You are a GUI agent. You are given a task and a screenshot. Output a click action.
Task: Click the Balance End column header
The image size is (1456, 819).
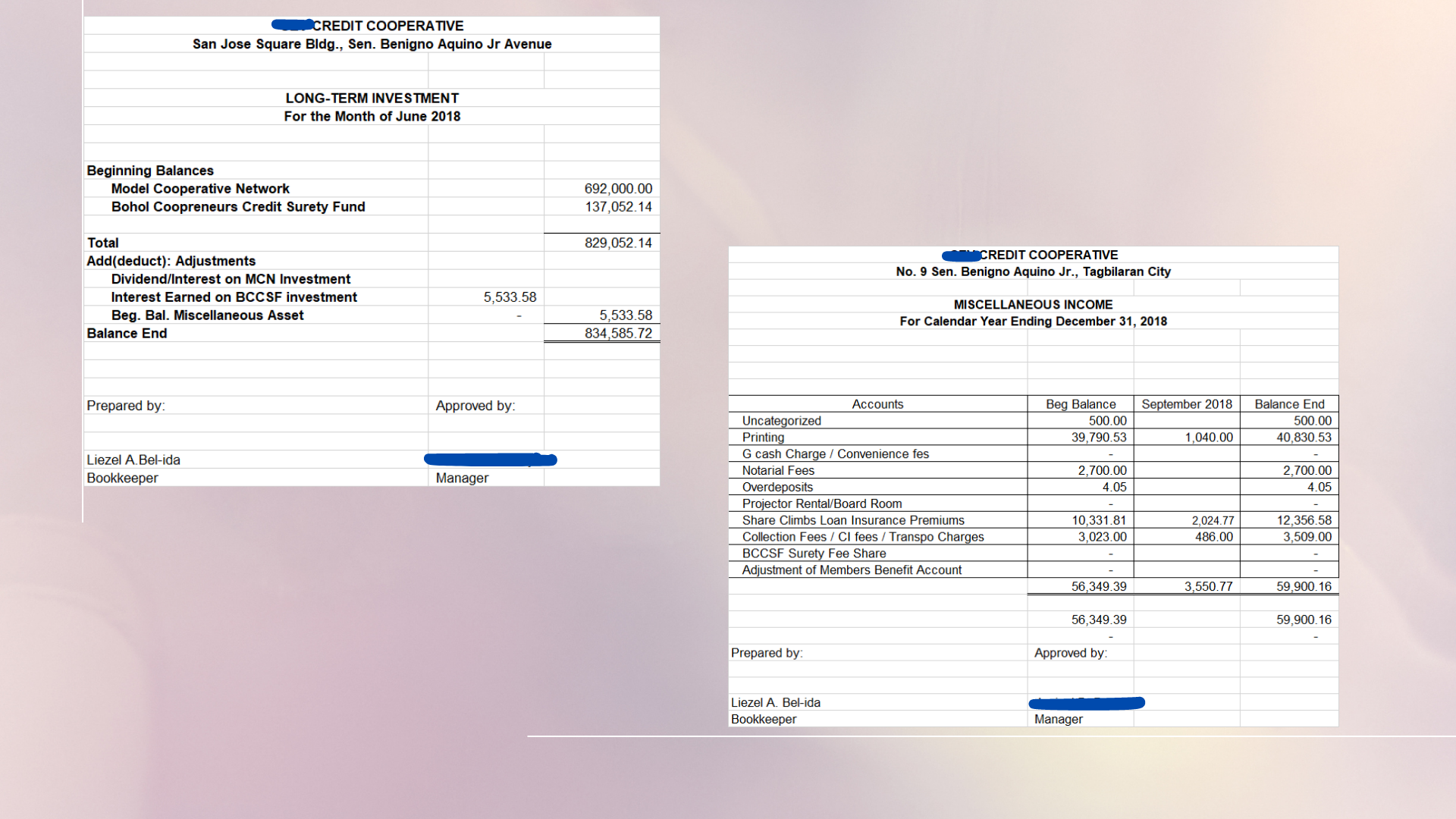(1288, 404)
